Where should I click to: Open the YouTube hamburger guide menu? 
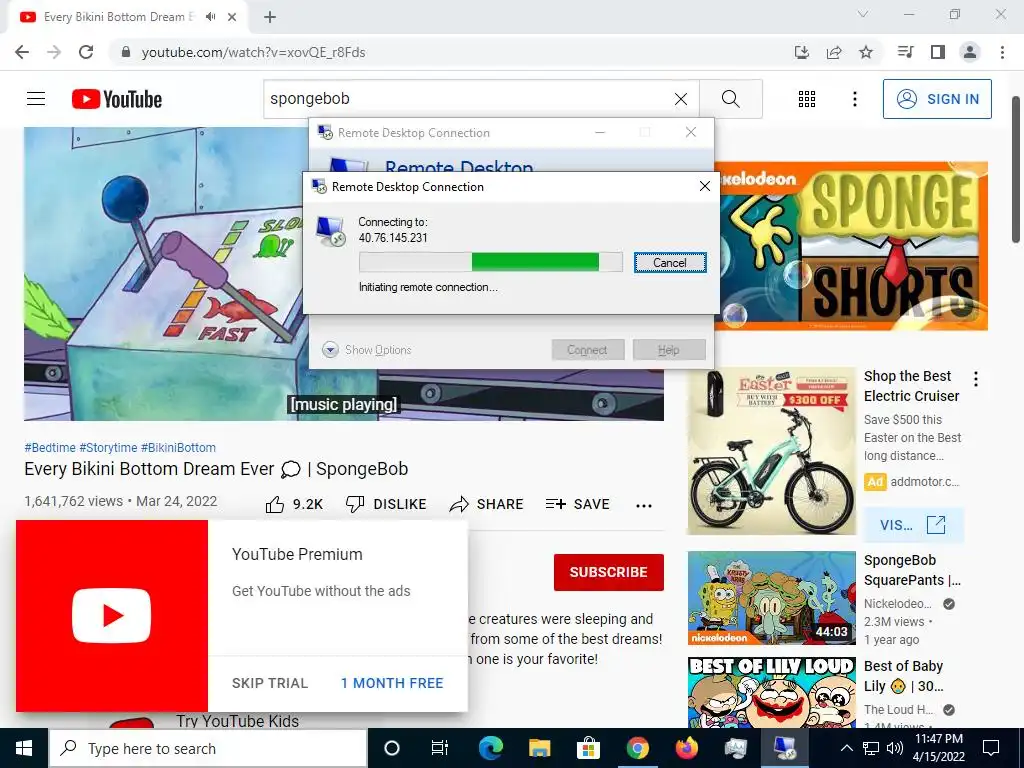point(36,99)
